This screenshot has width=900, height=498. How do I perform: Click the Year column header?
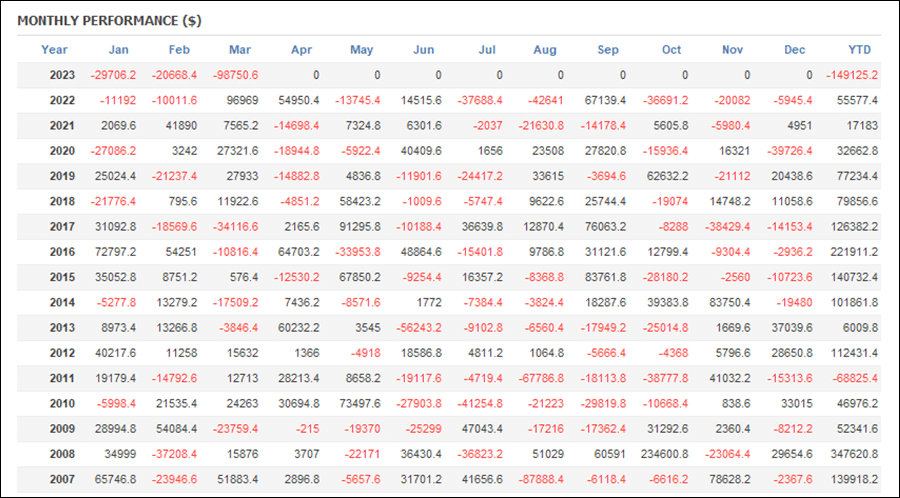point(55,50)
